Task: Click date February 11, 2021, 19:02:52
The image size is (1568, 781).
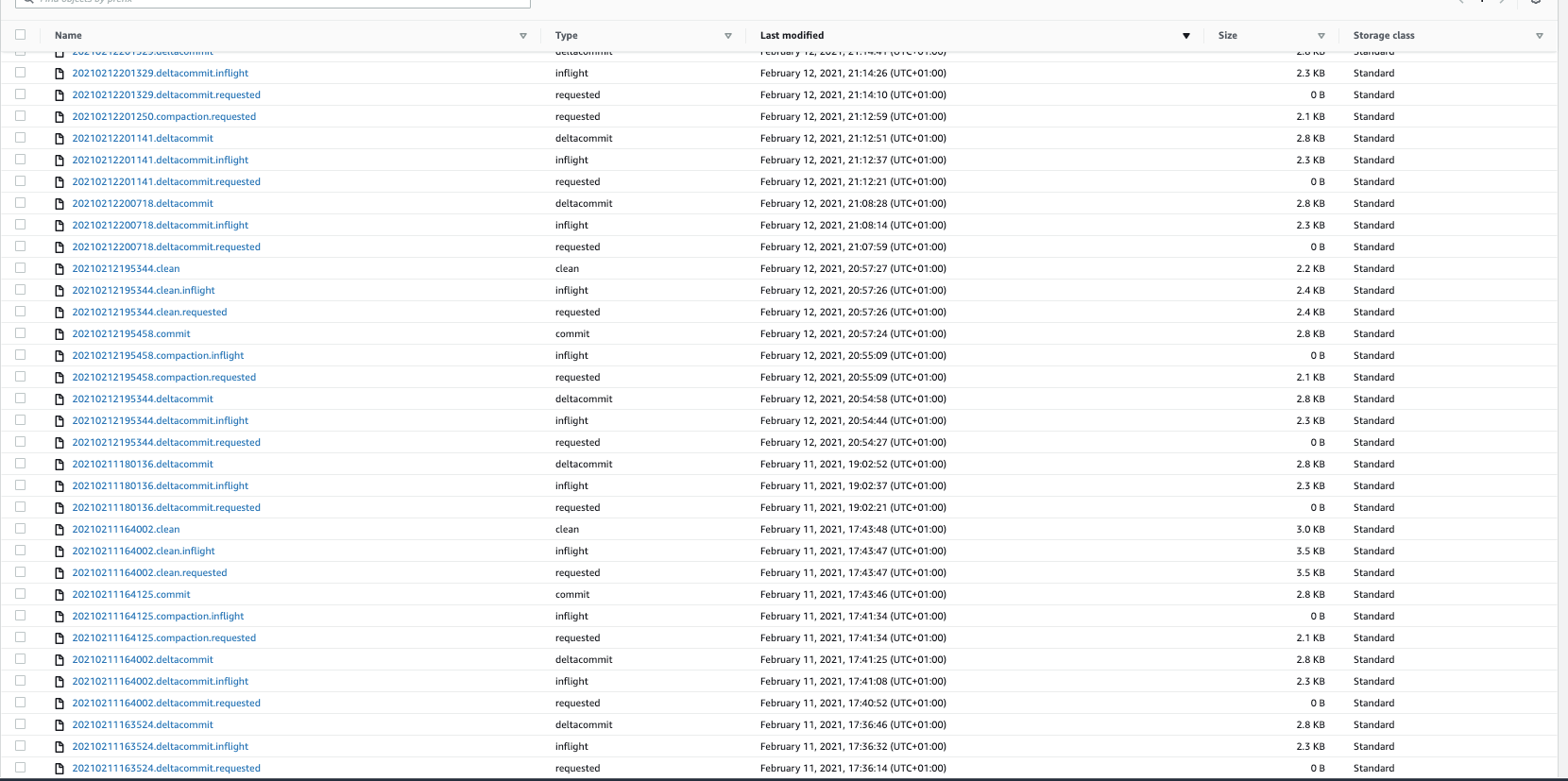Action: click(x=853, y=465)
